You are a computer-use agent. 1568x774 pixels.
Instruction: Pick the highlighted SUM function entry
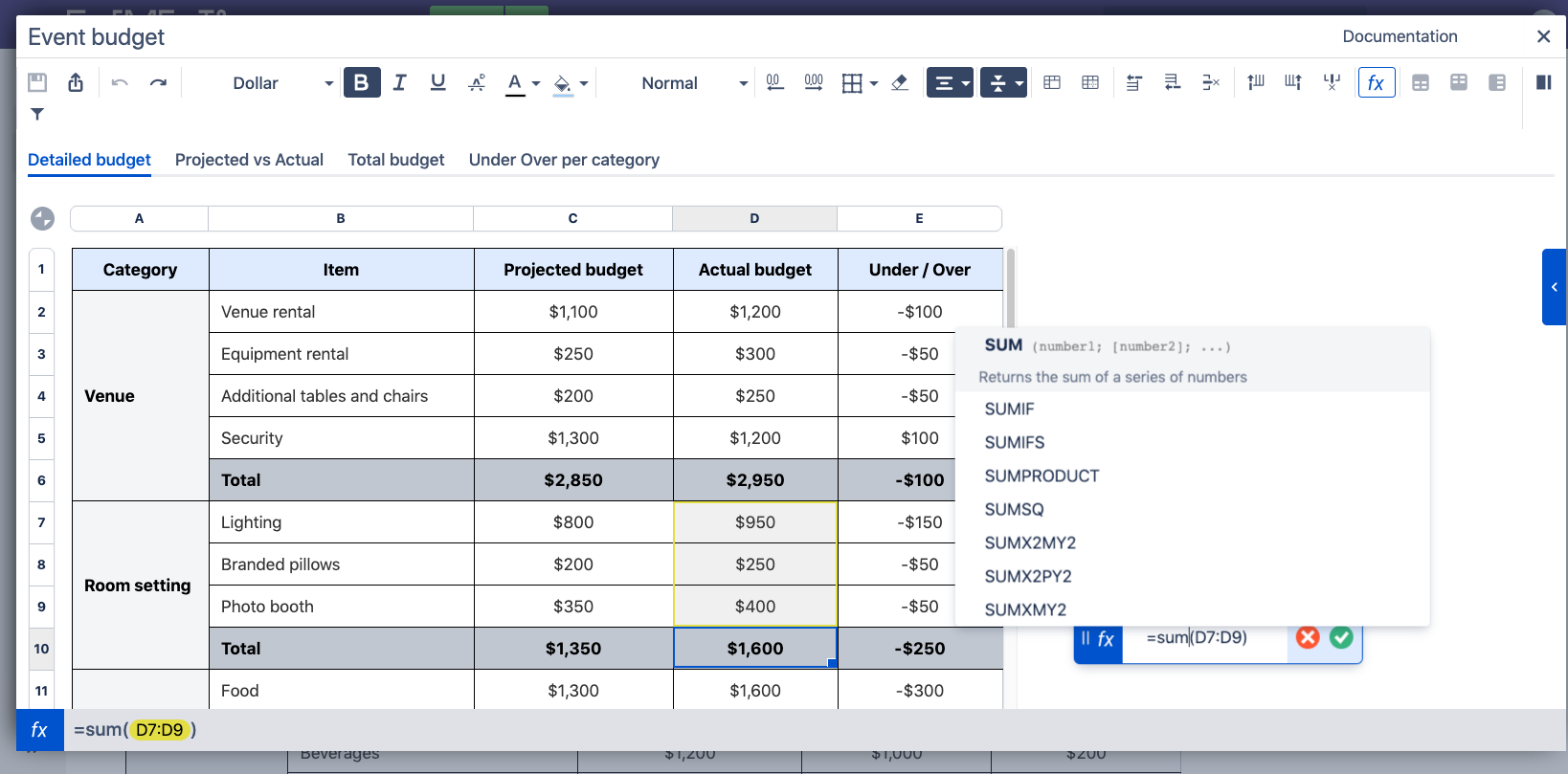tap(1192, 360)
